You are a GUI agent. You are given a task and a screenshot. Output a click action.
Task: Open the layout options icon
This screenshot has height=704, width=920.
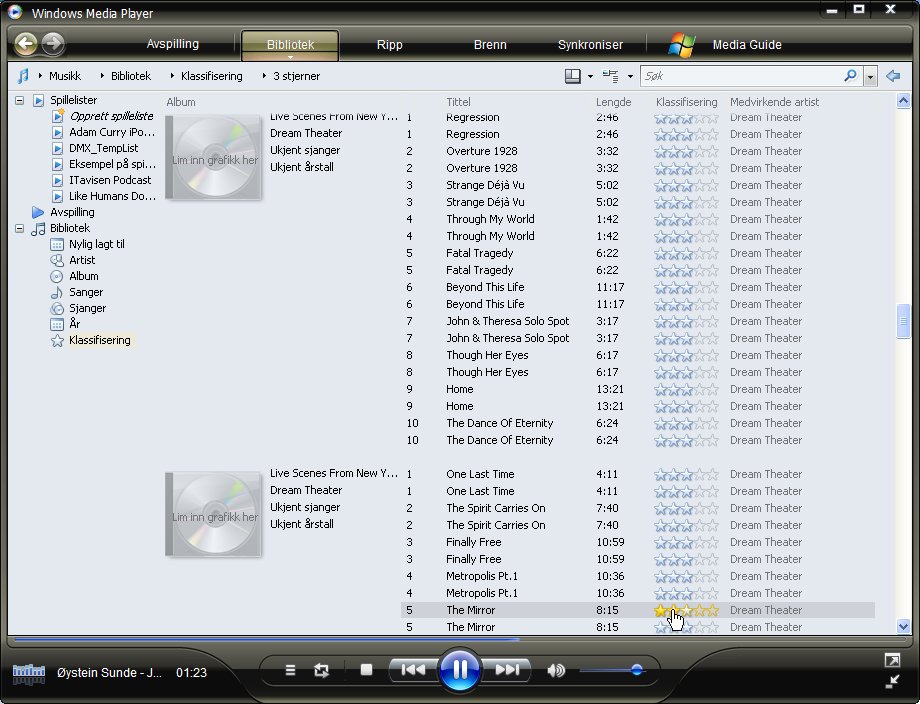573,76
